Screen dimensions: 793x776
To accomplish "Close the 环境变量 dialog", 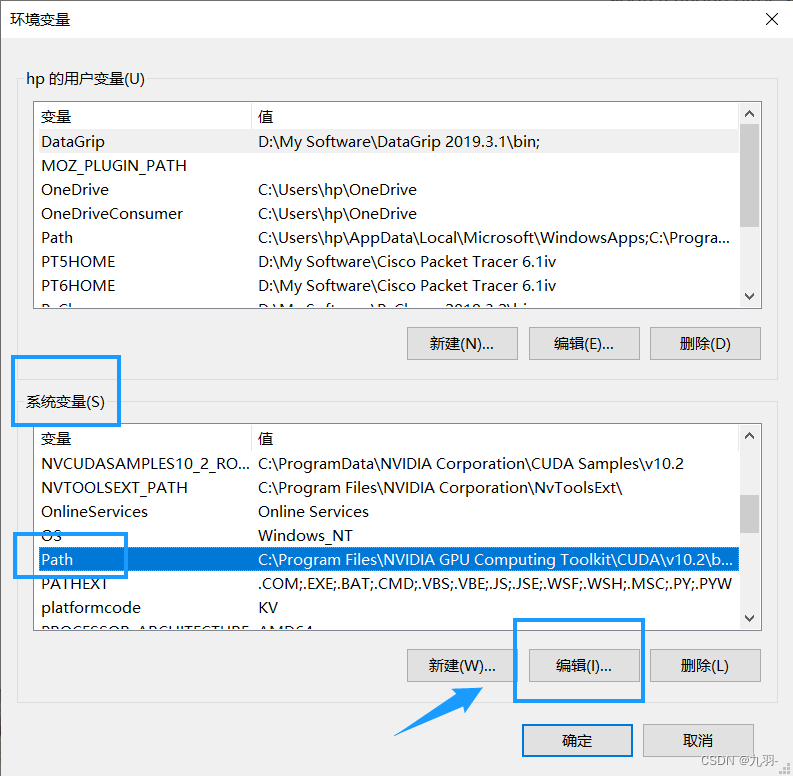I will [771, 19].
